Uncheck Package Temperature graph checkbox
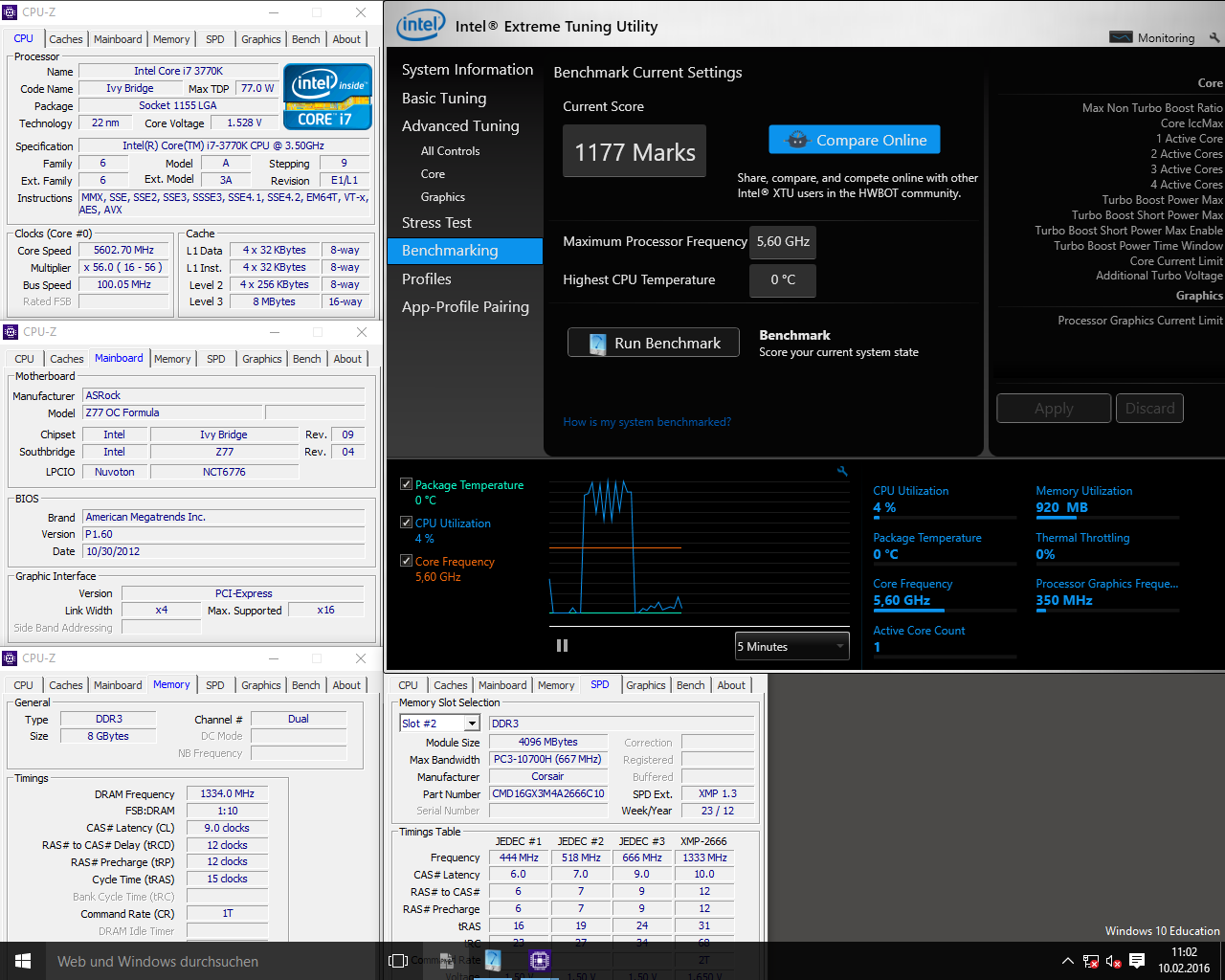 tap(406, 484)
